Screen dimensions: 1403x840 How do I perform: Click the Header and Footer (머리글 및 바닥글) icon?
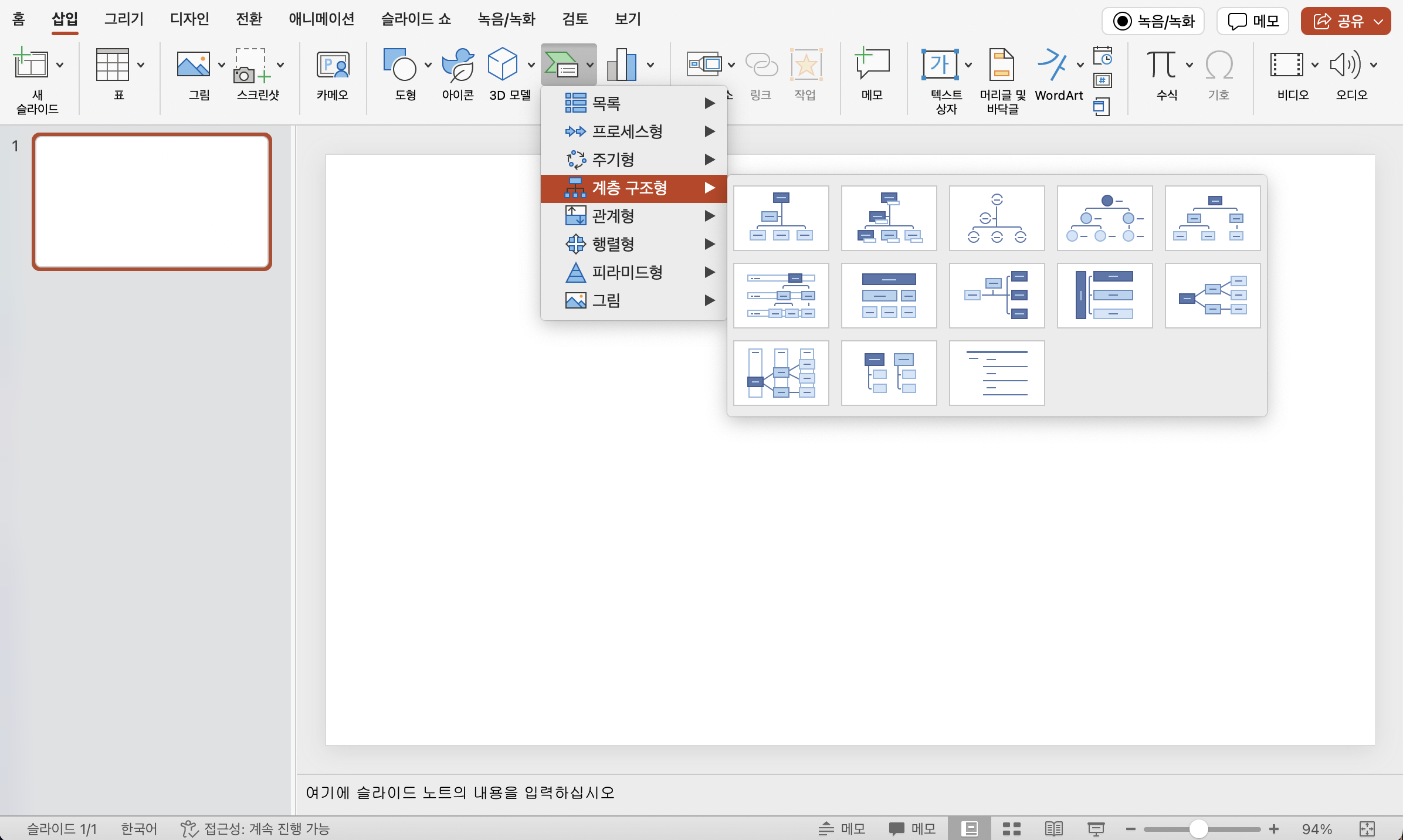click(1002, 65)
